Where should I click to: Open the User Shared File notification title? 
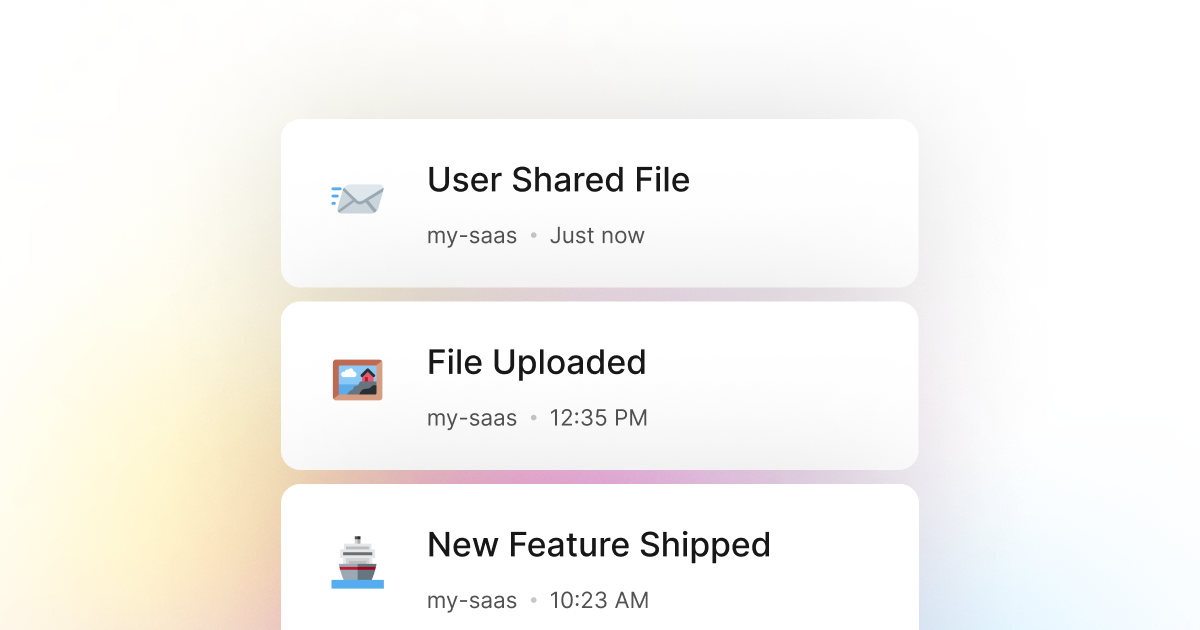[558, 180]
